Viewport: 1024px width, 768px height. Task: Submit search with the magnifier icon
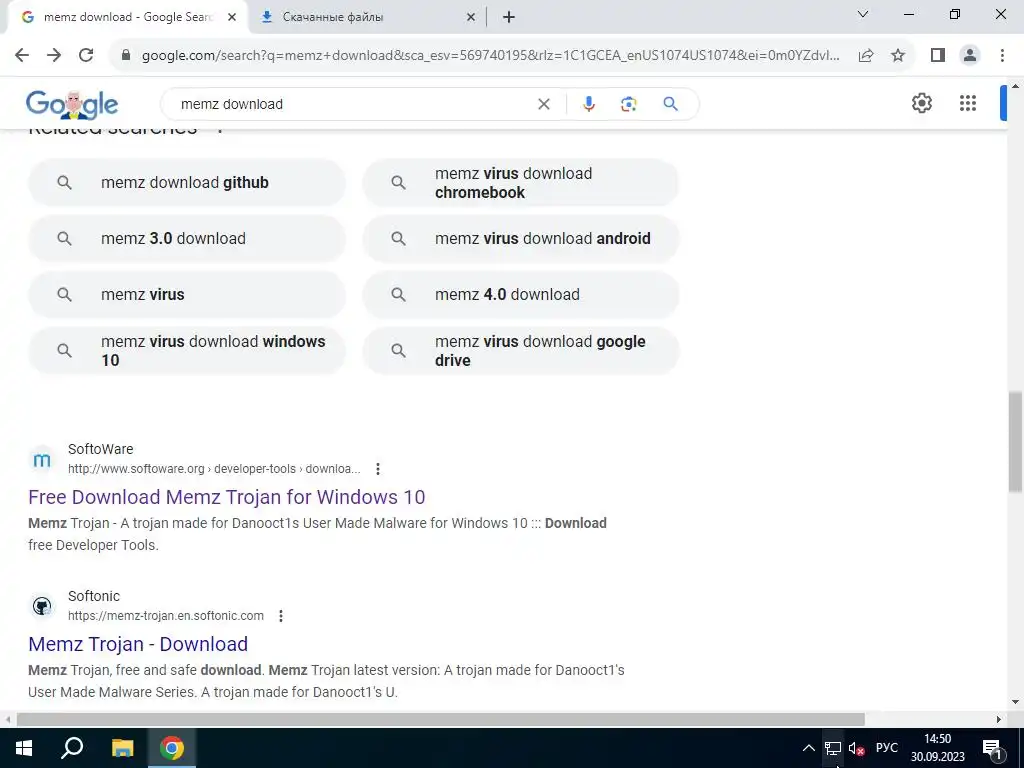pyautogui.click(x=670, y=104)
